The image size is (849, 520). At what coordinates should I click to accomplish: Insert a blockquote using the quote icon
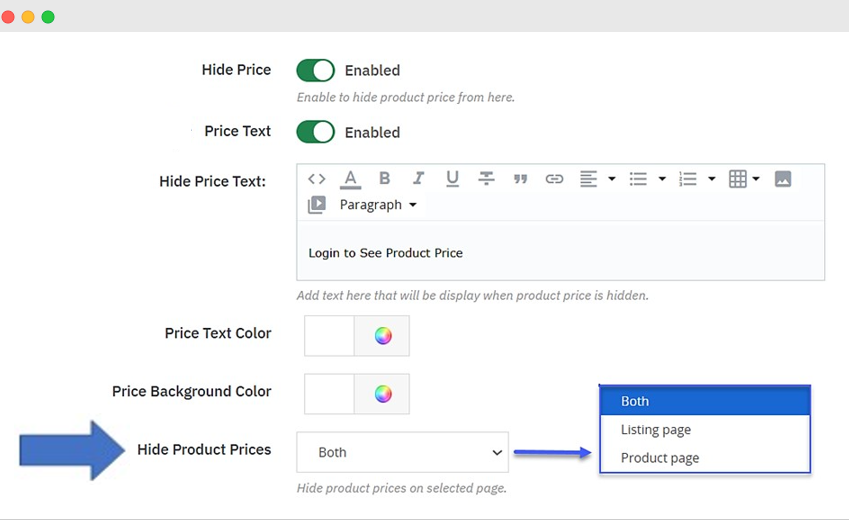click(x=520, y=179)
